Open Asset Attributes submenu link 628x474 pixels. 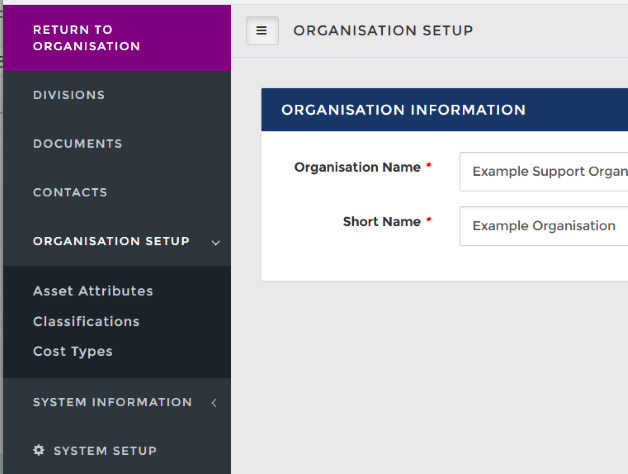[x=93, y=291]
